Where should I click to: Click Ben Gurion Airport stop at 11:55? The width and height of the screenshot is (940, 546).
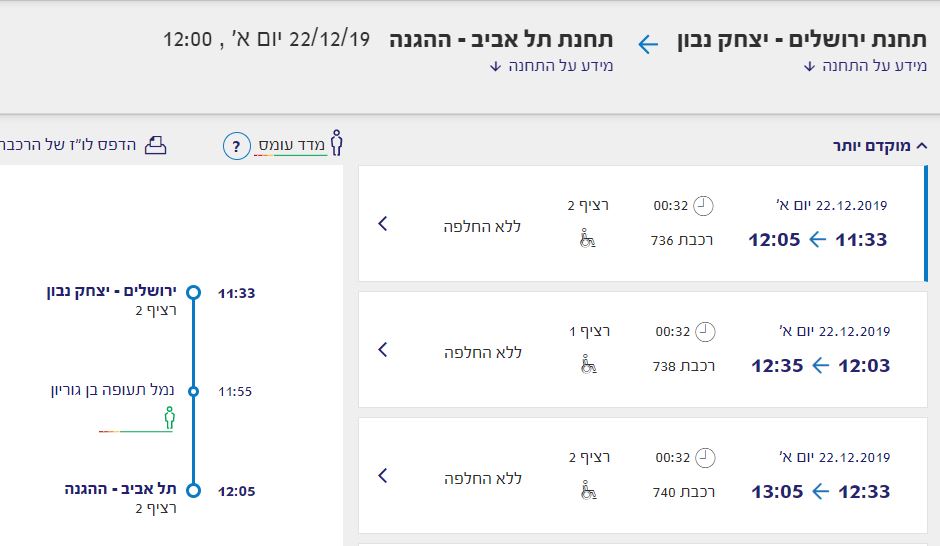194,391
